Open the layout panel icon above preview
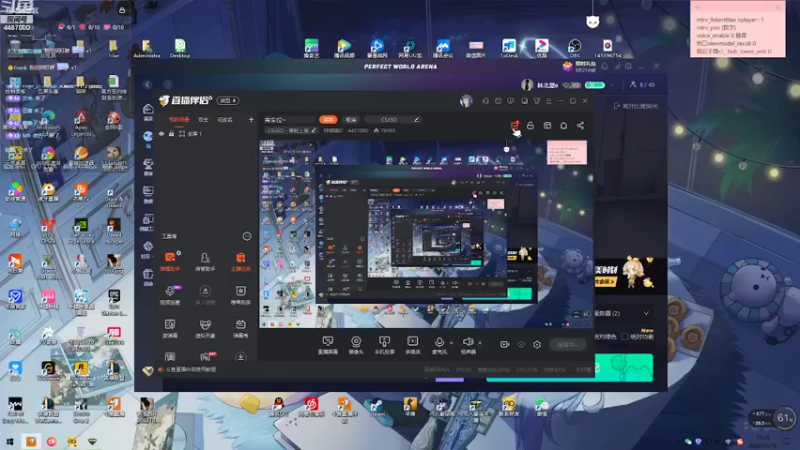The height and width of the screenshot is (450, 800). coord(547,126)
